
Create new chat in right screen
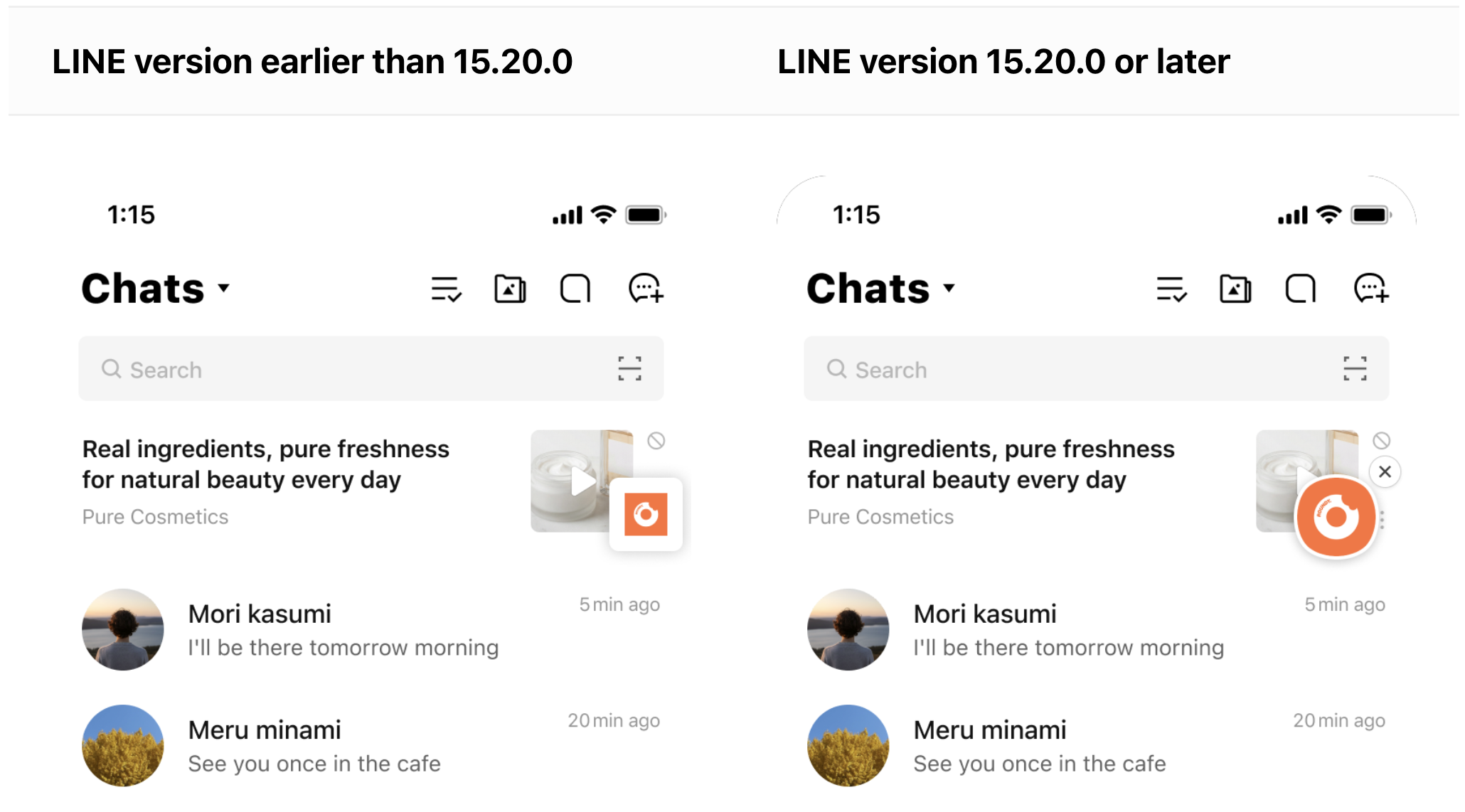point(1371,289)
